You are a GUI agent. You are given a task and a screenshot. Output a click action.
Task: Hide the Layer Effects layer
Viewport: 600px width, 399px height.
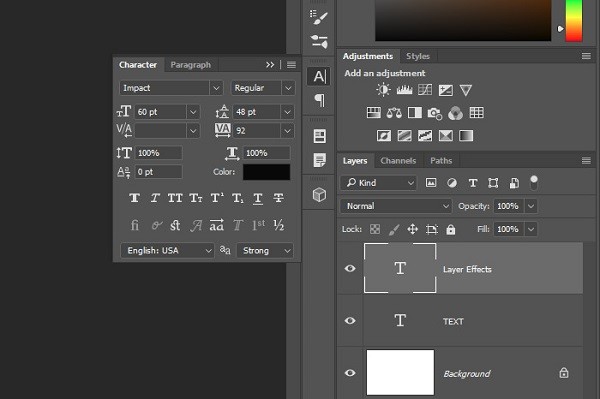pyautogui.click(x=350, y=269)
